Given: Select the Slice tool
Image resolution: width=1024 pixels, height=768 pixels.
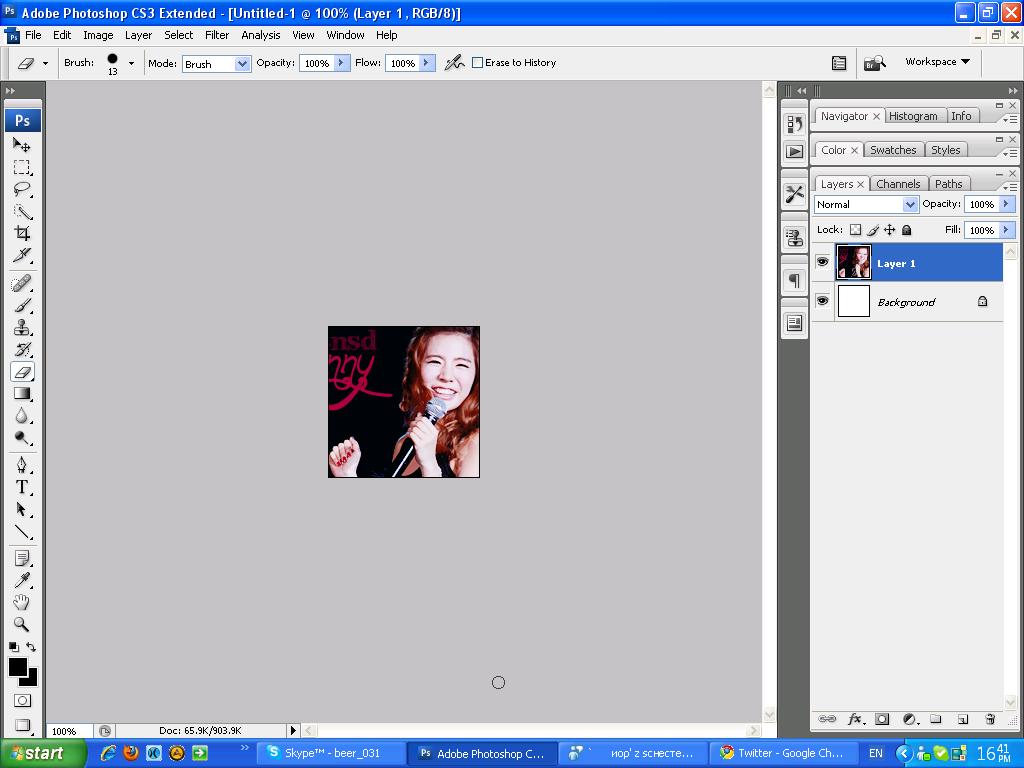Looking at the screenshot, I should point(22,255).
